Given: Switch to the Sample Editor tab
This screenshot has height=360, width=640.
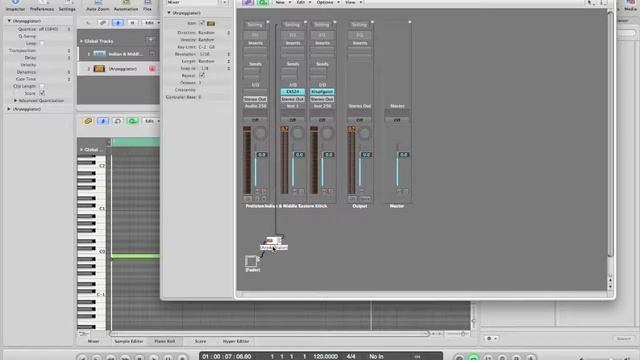Looking at the screenshot, I should (129, 341).
